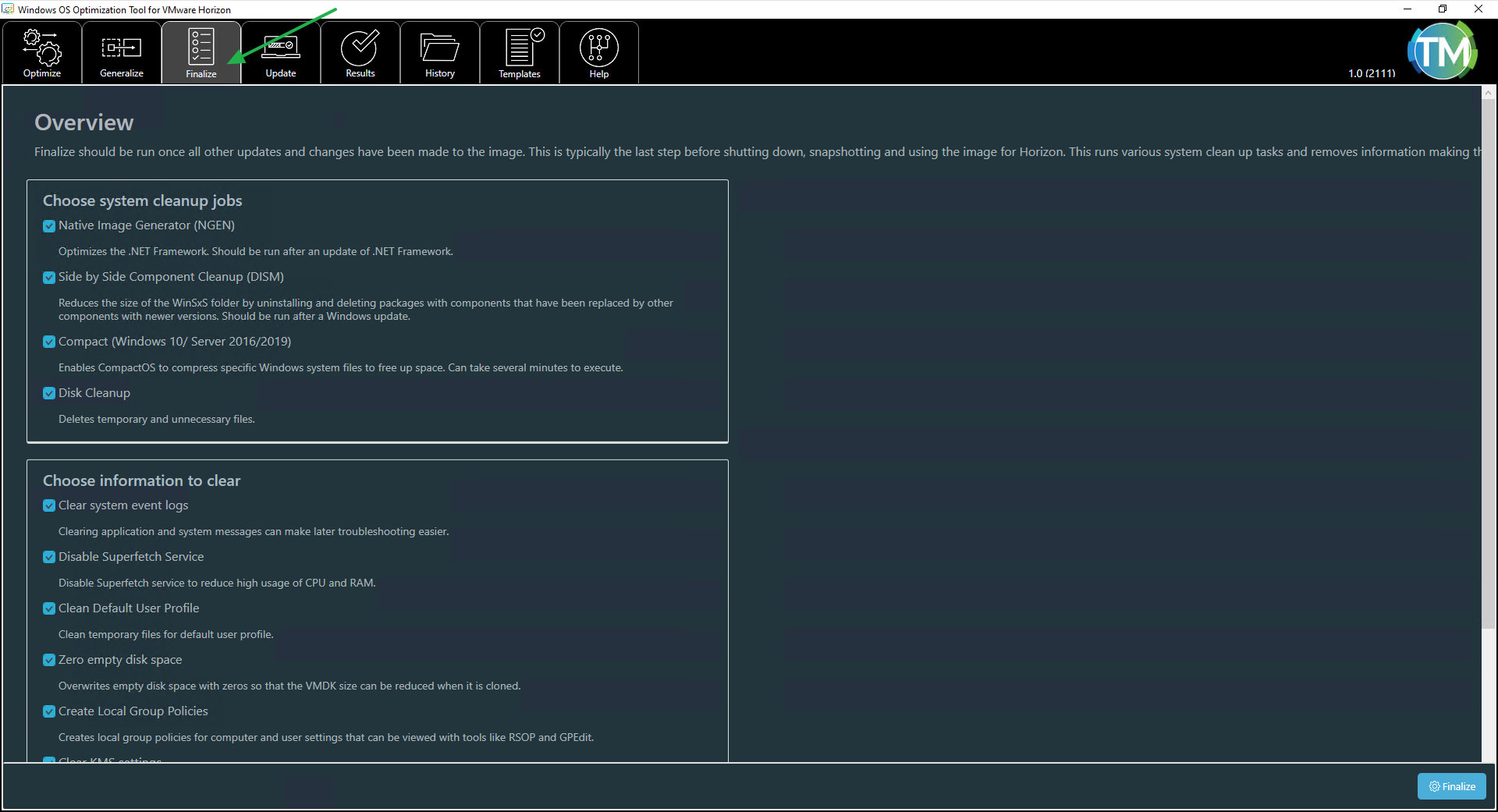Image resolution: width=1498 pixels, height=812 pixels.
Task: Click 'Creates local group policies' description
Action: pos(326,737)
